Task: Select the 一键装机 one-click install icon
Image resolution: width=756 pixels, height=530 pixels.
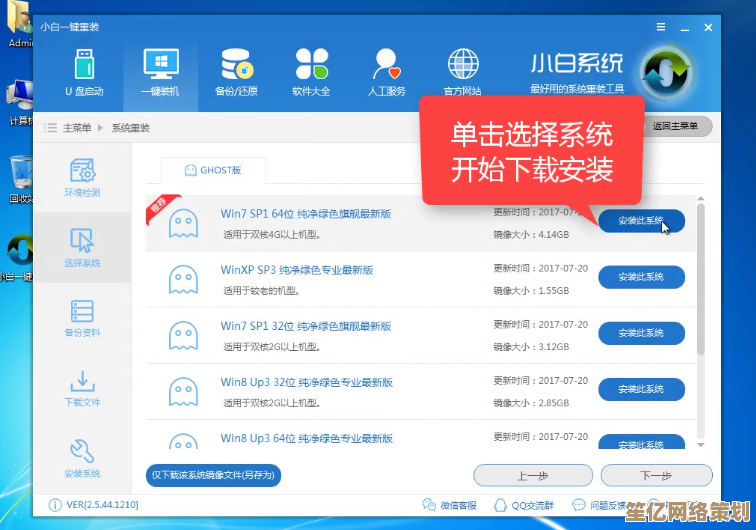Action: [x=160, y=71]
